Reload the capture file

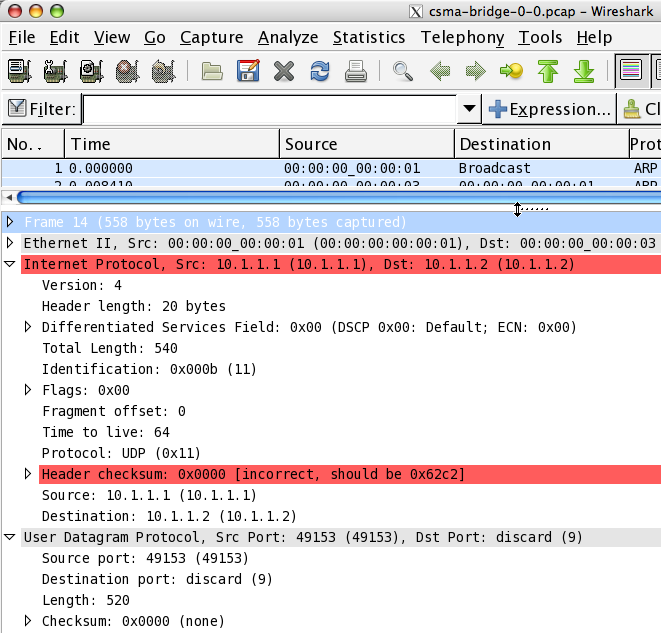point(320,71)
